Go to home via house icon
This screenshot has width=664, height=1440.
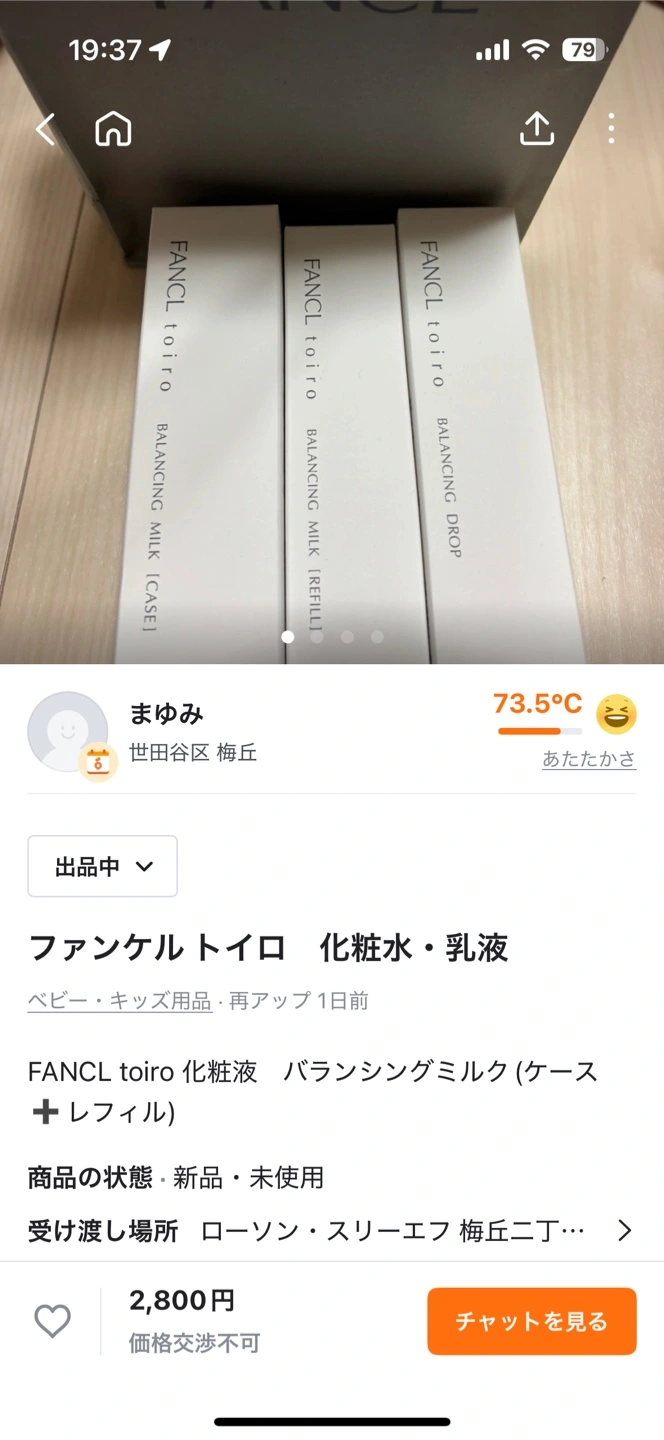pos(113,129)
